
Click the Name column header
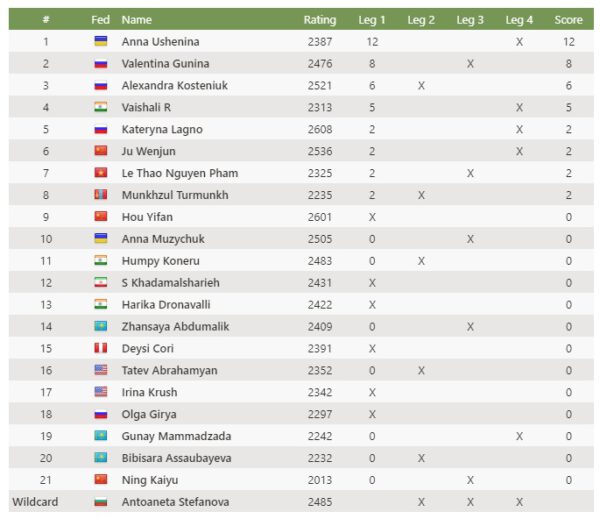coord(137,19)
